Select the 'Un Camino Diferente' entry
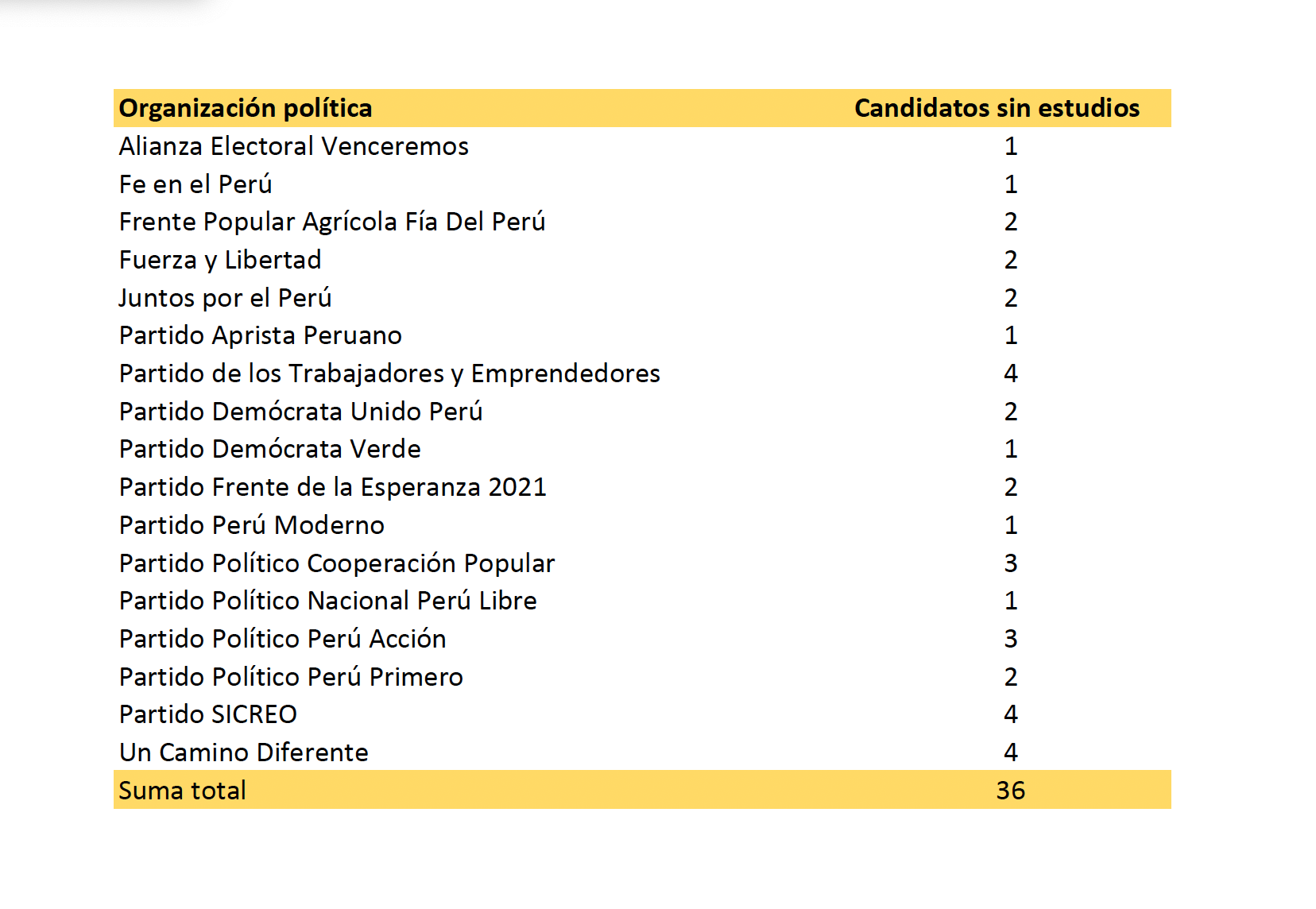 click(244, 752)
